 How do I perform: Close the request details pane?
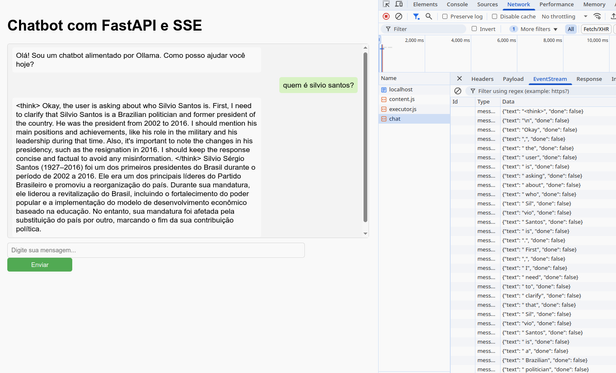point(459,79)
